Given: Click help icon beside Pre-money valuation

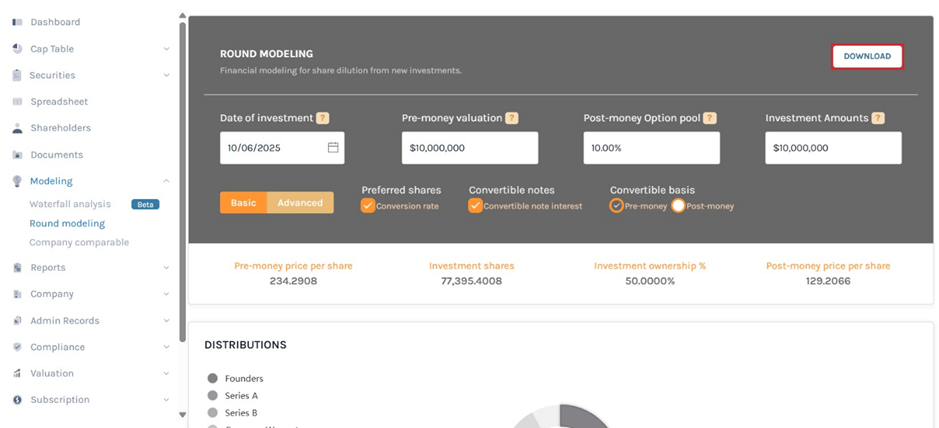Looking at the screenshot, I should point(511,118).
